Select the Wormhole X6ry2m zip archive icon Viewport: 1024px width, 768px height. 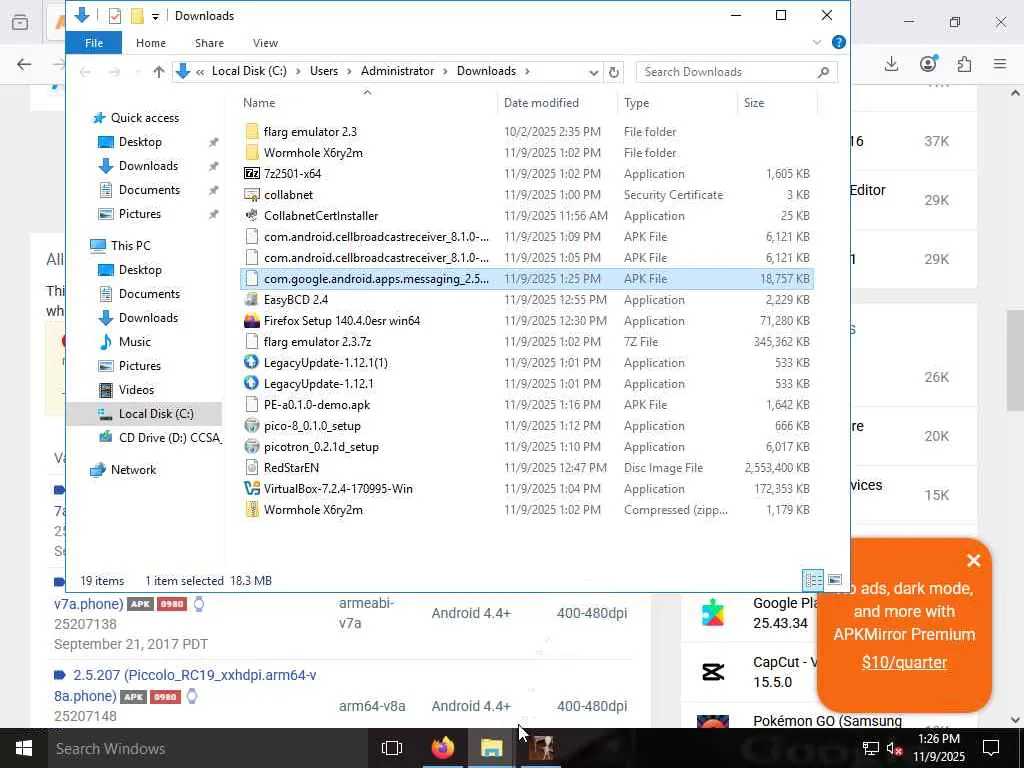click(x=251, y=509)
